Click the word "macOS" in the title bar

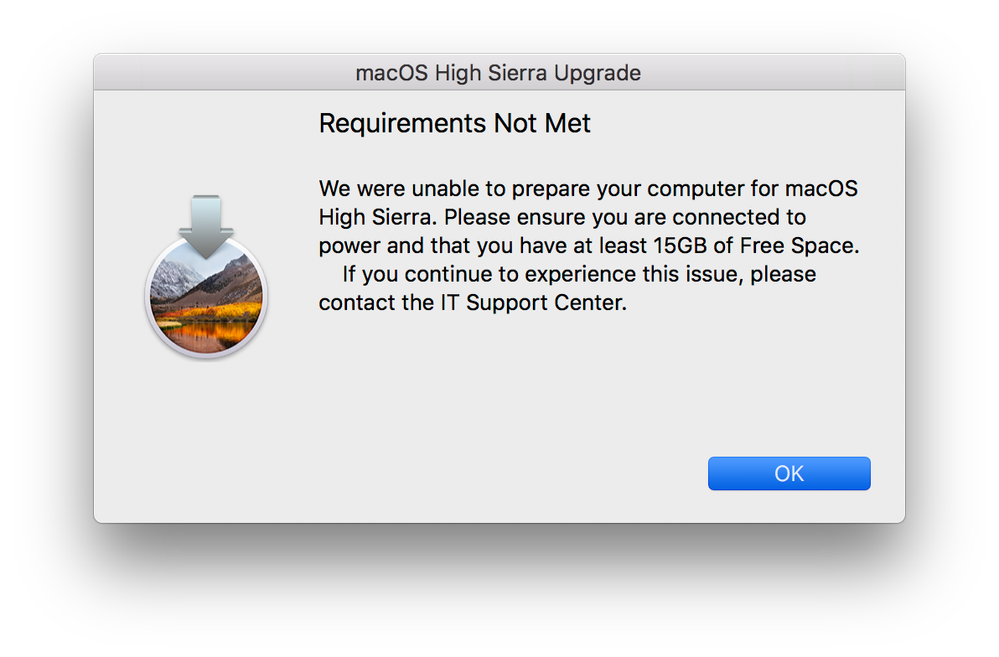392,73
